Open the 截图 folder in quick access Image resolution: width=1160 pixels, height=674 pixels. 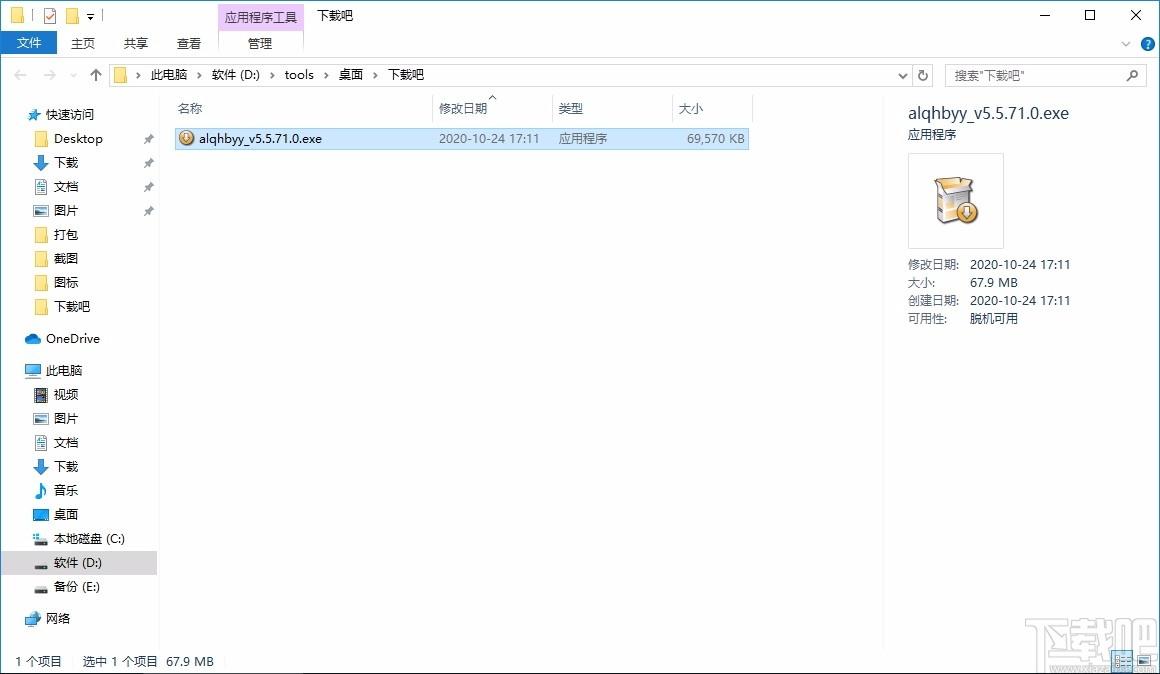[66, 258]
